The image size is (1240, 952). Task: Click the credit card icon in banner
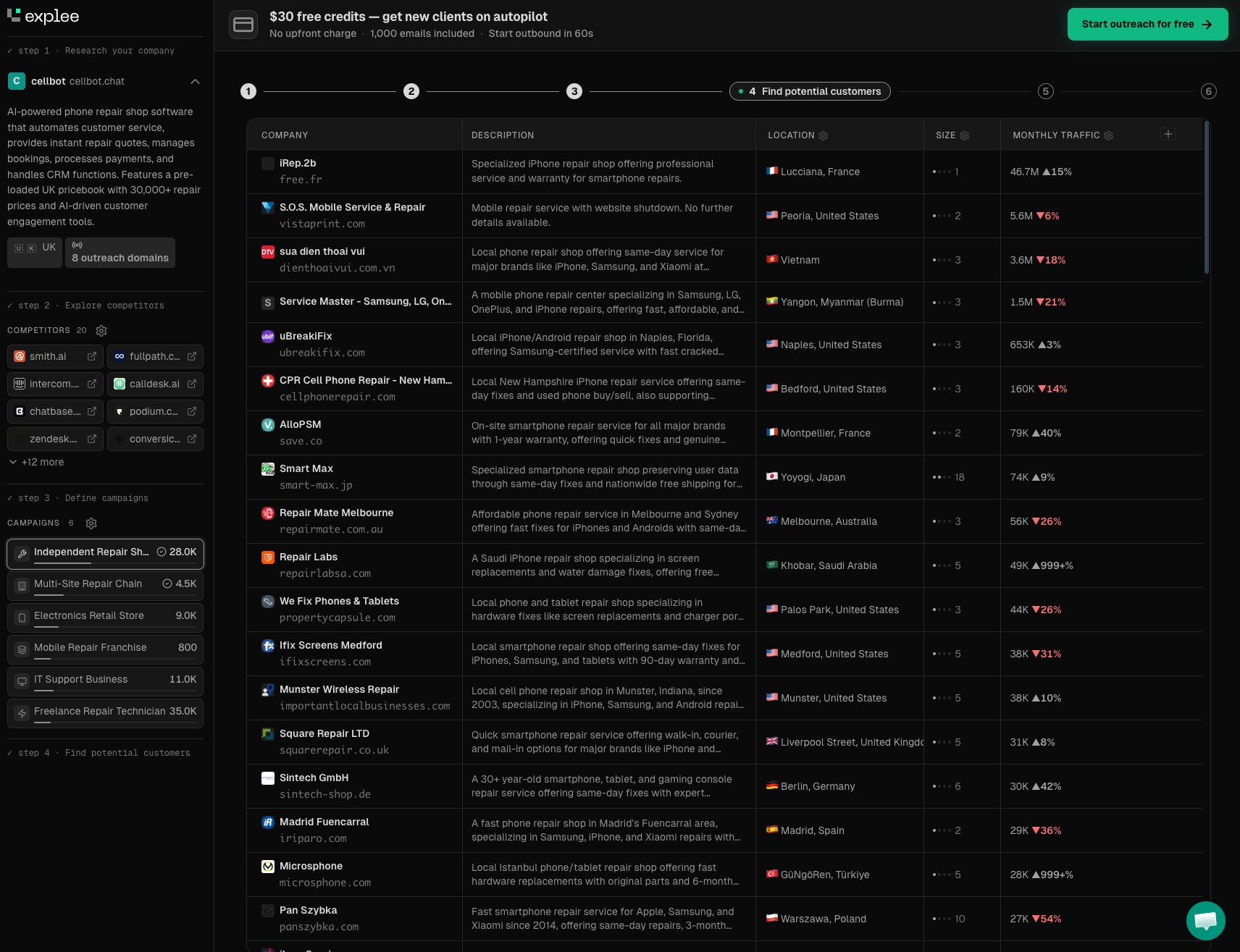point(243,25)
